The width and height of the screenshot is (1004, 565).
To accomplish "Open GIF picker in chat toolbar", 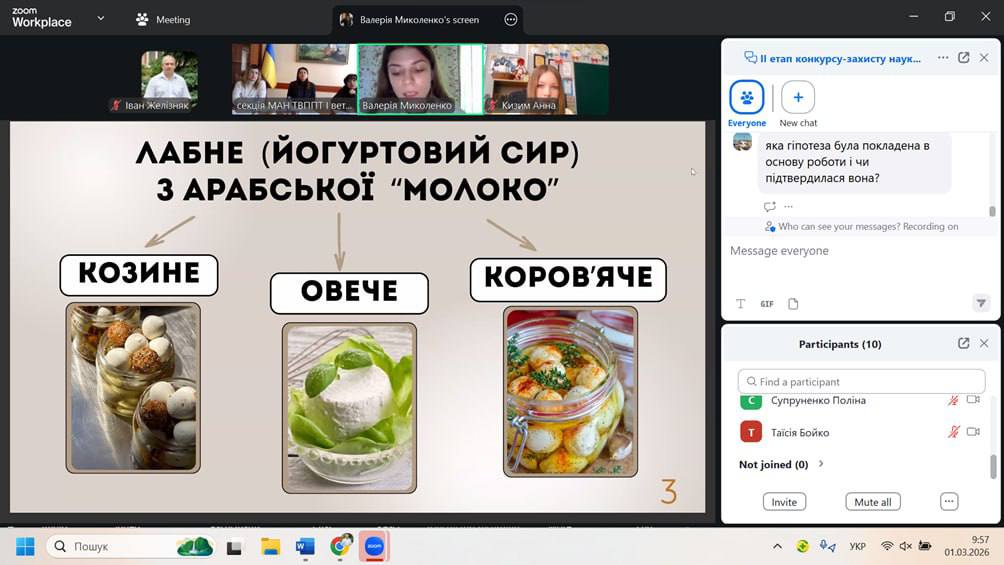I will pyautogui.click(x=767, y=304).
